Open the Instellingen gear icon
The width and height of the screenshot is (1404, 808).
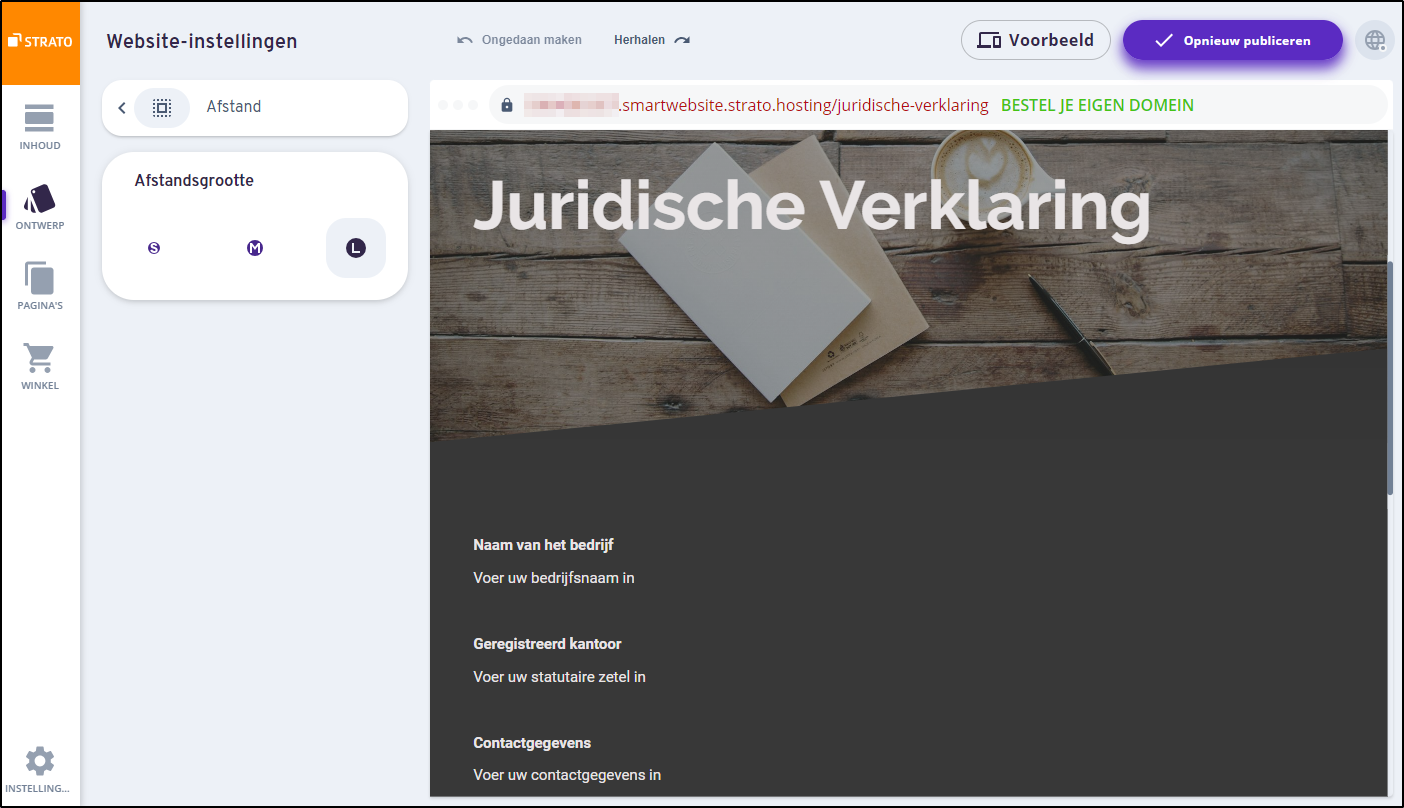click(x=40, y=762)
